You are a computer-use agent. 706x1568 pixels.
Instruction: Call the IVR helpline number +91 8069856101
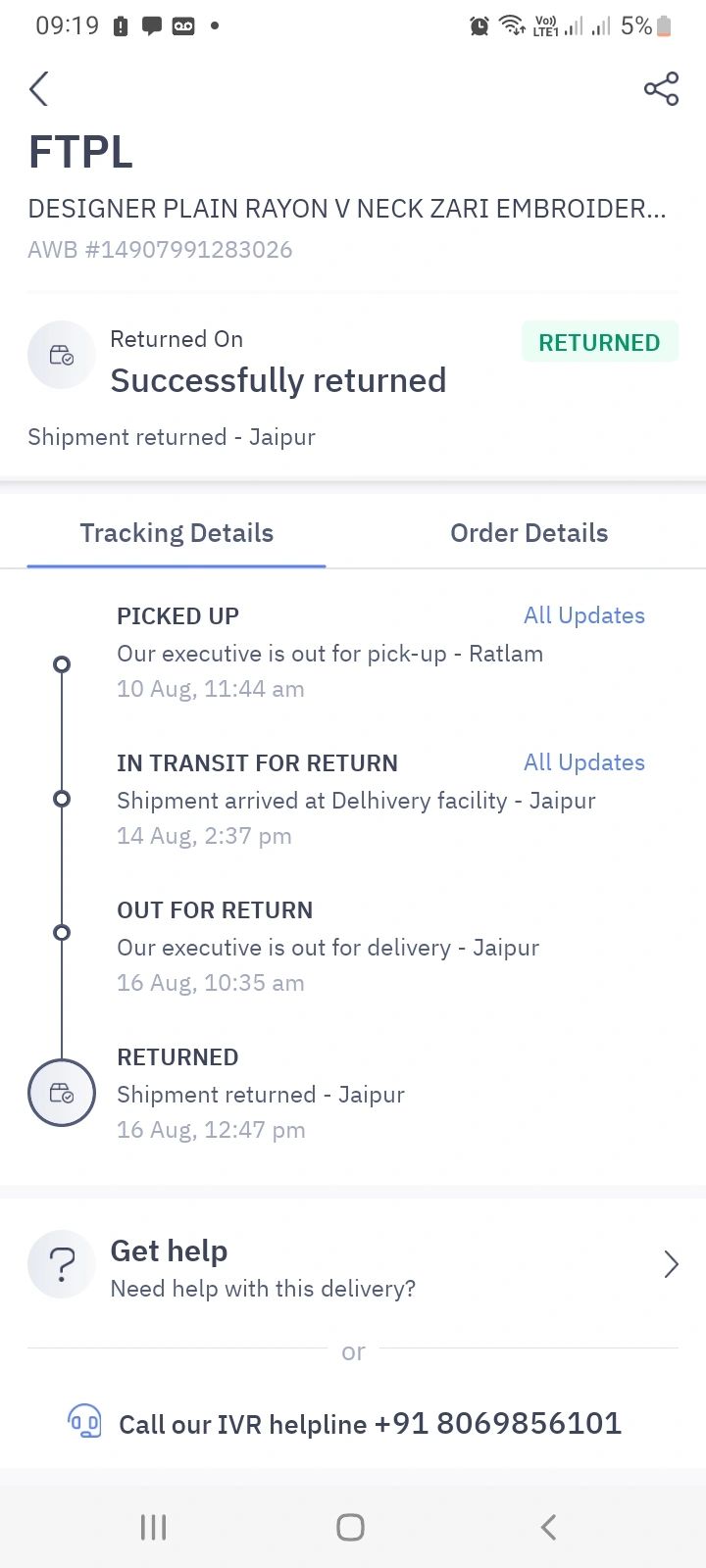click(x=498, y=1423)
